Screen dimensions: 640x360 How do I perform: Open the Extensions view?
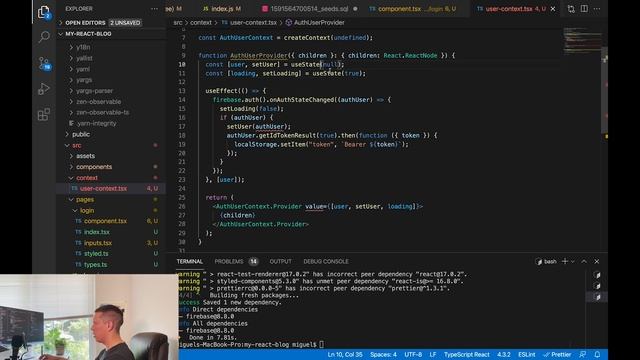[44, 114]
